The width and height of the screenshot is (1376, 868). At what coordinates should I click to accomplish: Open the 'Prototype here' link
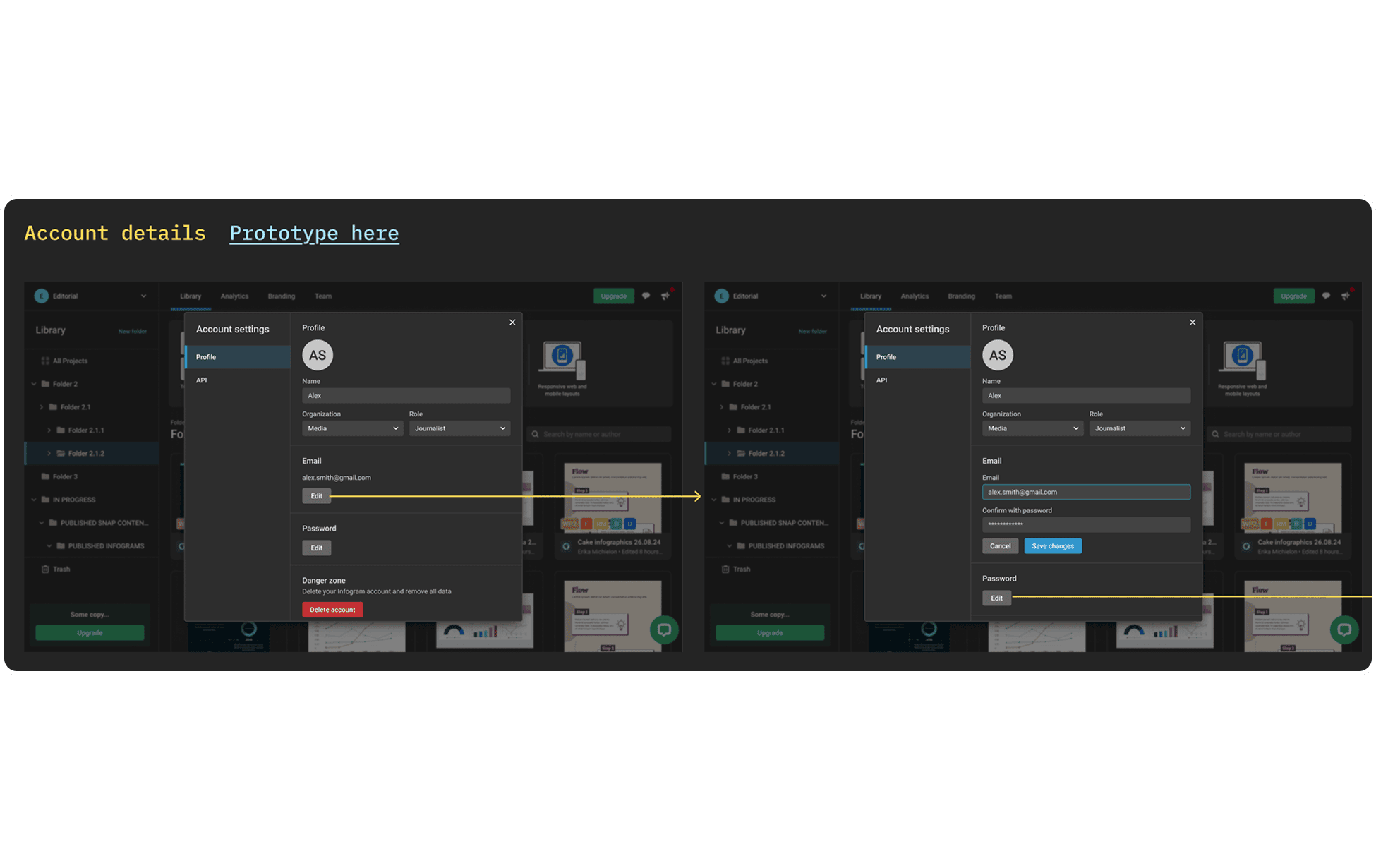(314, 233)
